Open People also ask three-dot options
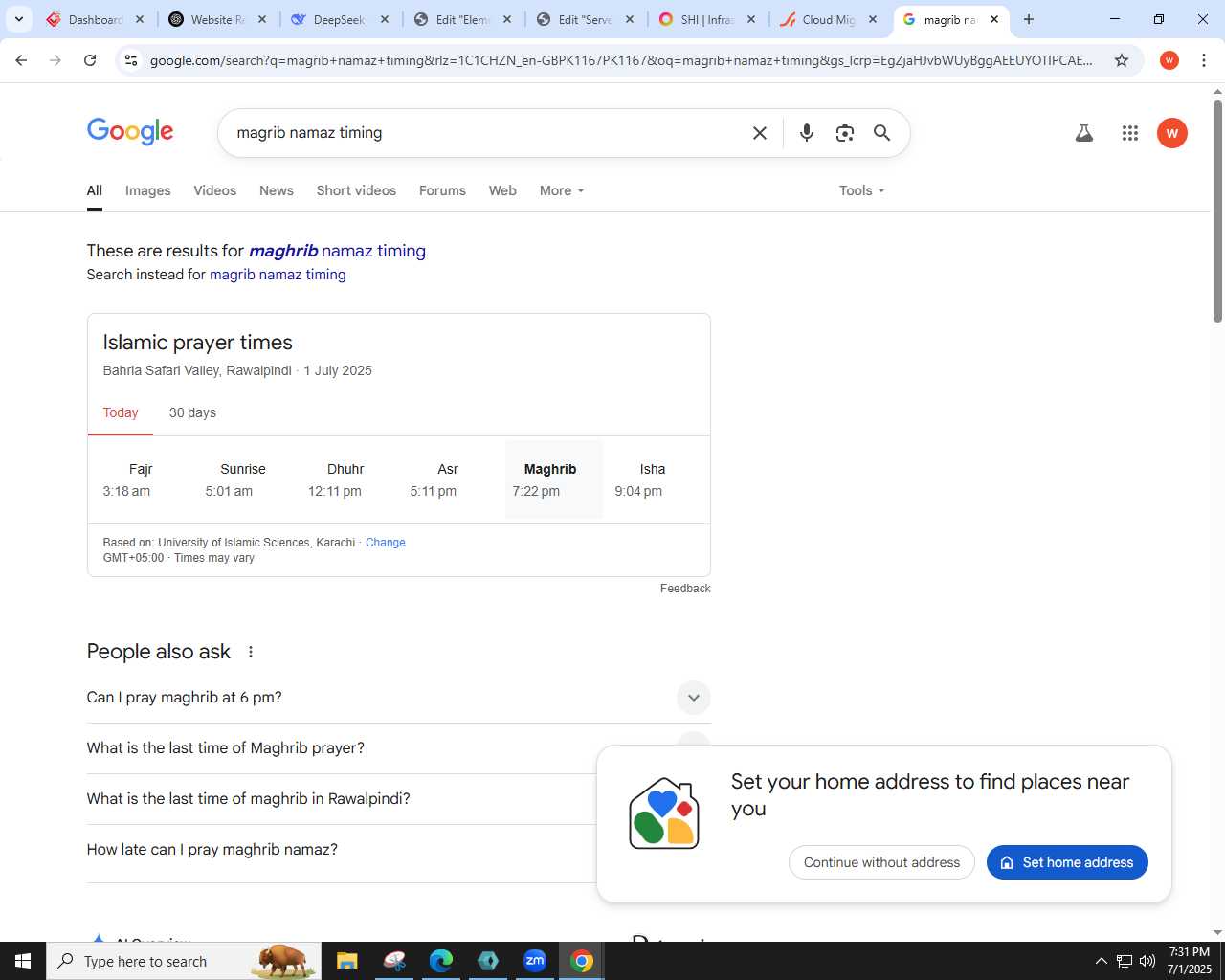This screenshot has height=980, width=1225. click(x=251, y=652)
